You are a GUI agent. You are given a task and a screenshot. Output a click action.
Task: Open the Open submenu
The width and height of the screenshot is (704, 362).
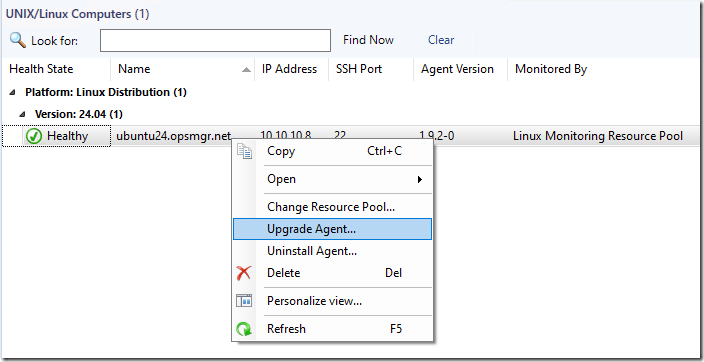coord(332,179)
